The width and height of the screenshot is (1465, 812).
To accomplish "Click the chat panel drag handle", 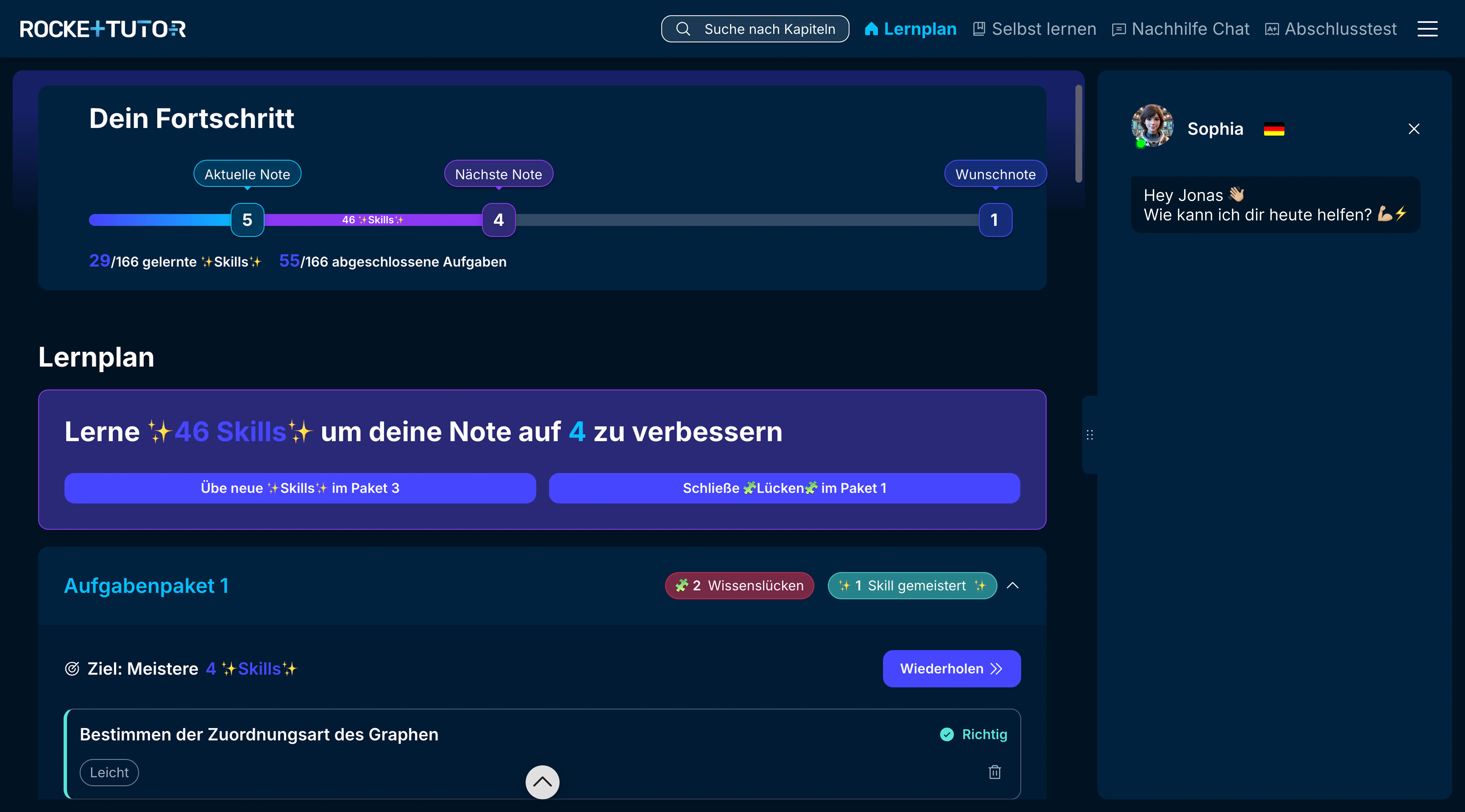I will coord(1090,435).
